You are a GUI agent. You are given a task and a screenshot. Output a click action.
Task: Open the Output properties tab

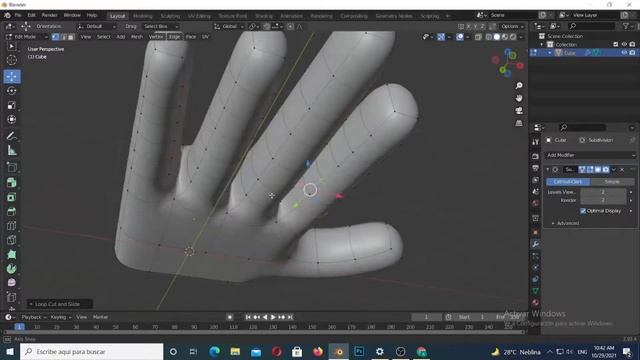coord(536,168)
